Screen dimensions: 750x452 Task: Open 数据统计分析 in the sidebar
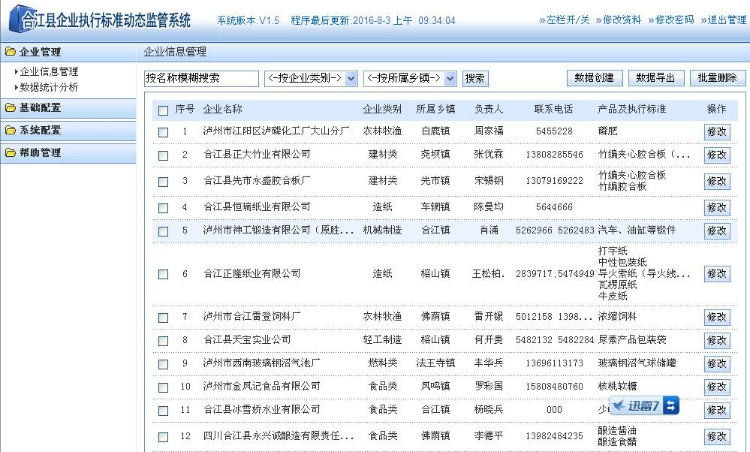pyautogui.click(x=48, y=88)
